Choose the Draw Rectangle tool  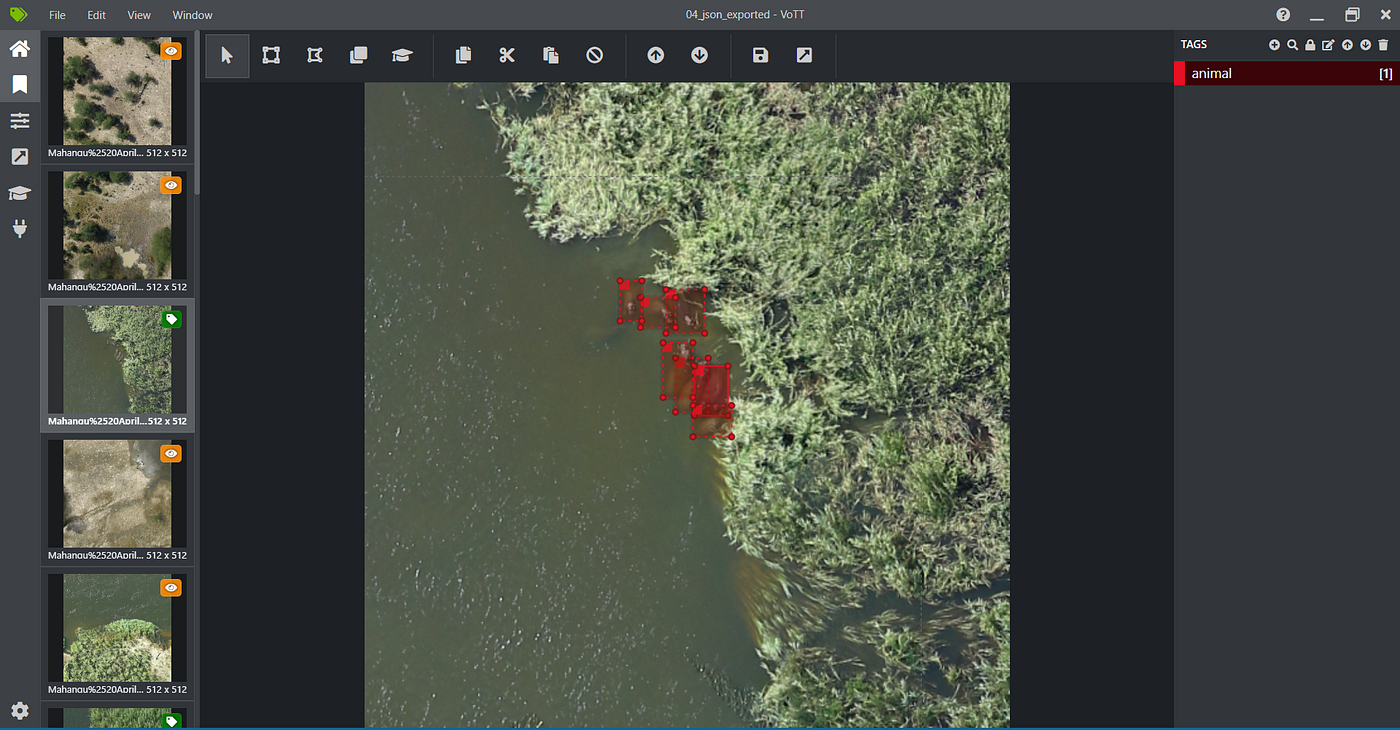pyautogui.click(x=271, y=55)
